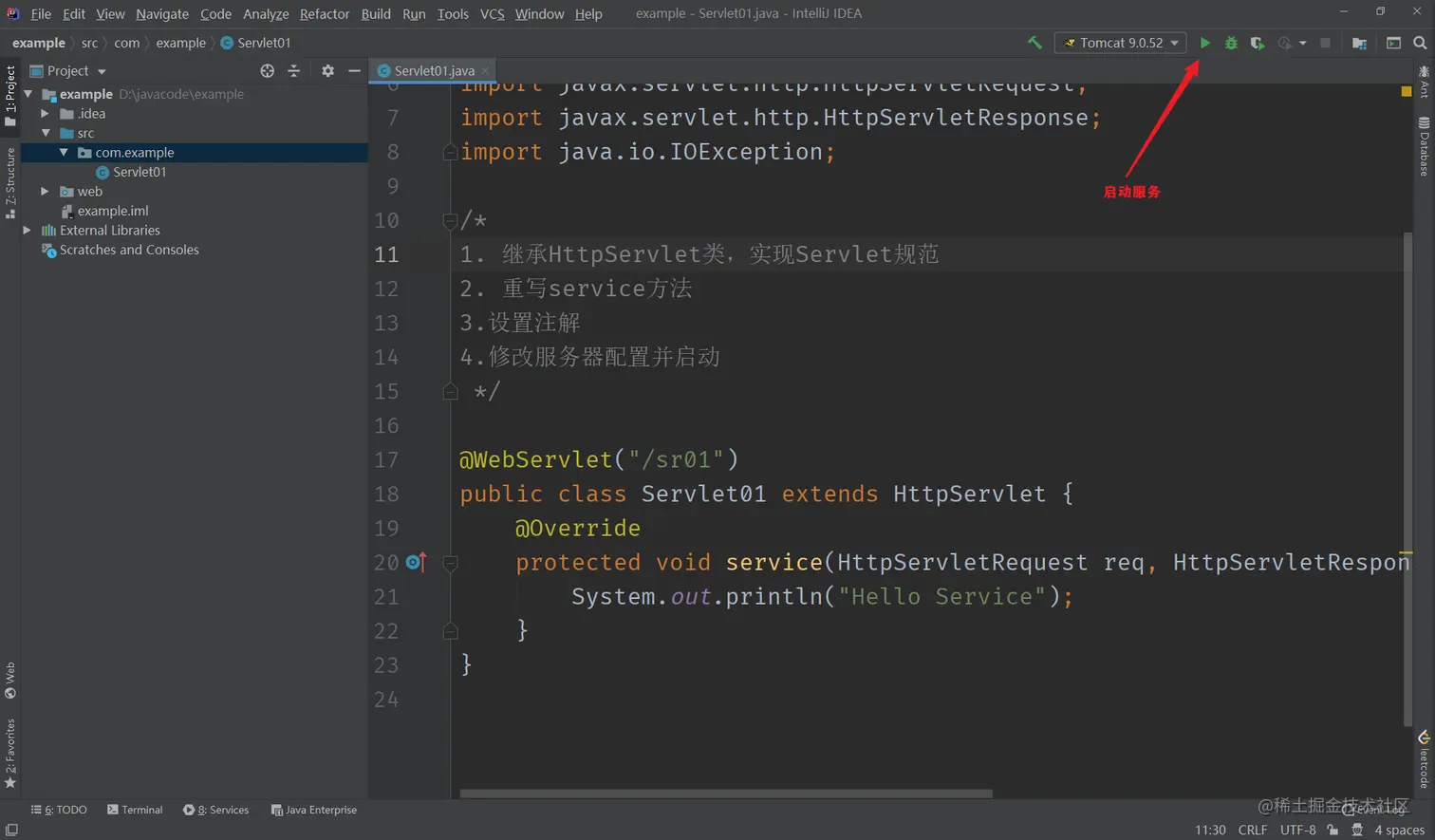
Task: Open the Favorites tool window
Action: (x=10, y=754)
